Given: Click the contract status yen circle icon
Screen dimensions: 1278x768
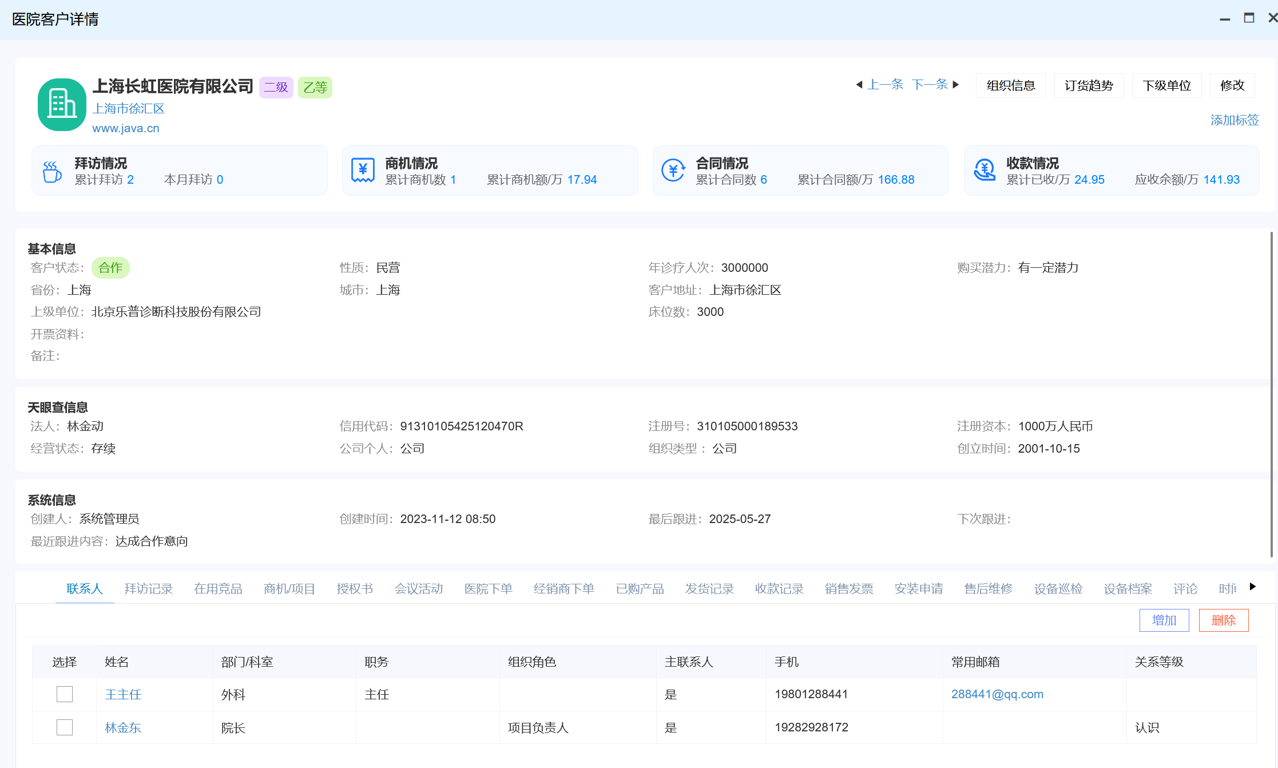Looking at the screenshot, I should pos(673,171).
